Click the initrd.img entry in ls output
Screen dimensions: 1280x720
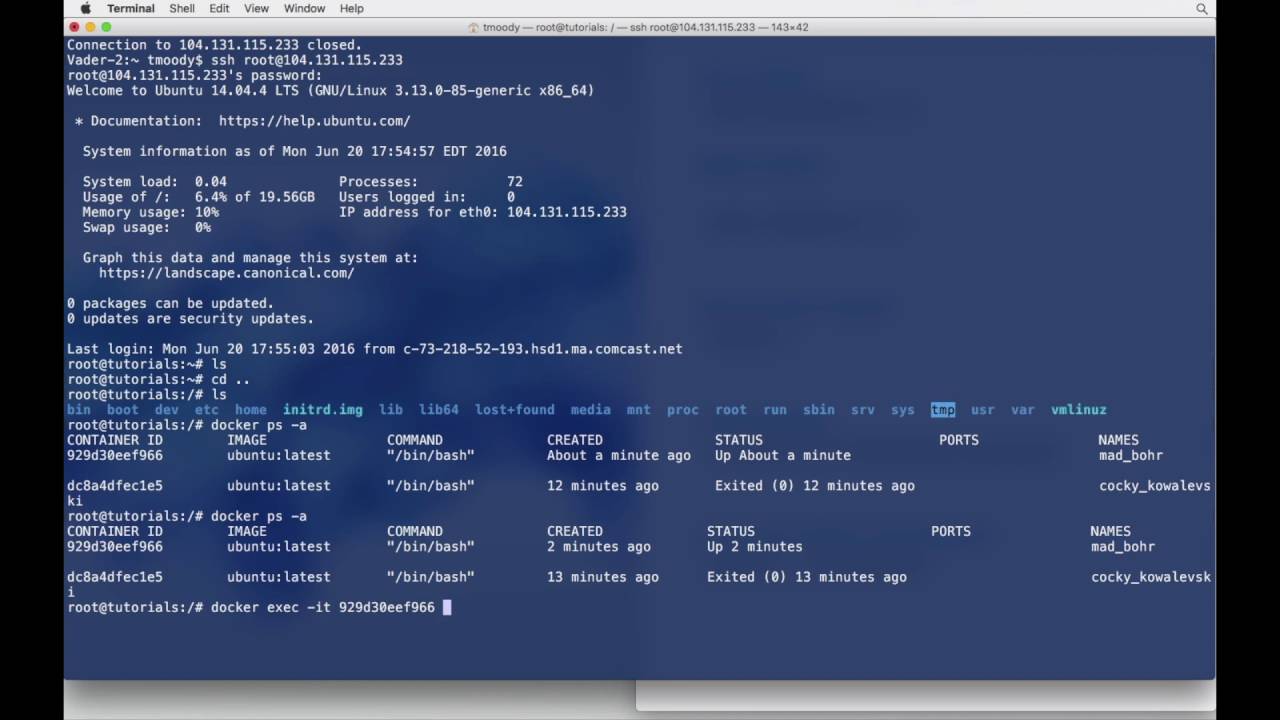(x=323, y=410)
